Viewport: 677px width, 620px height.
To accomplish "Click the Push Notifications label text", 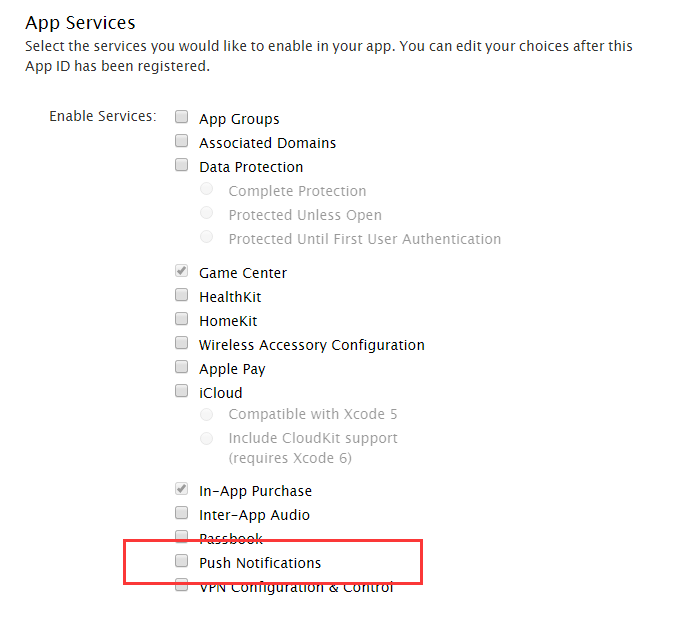I will click(260, 563).
